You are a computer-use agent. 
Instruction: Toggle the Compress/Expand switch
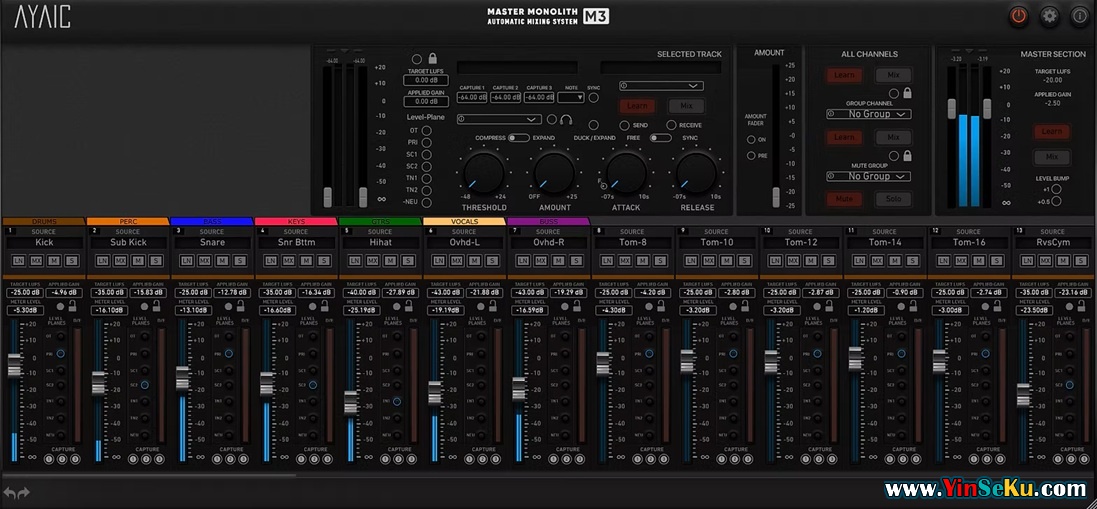519,138
